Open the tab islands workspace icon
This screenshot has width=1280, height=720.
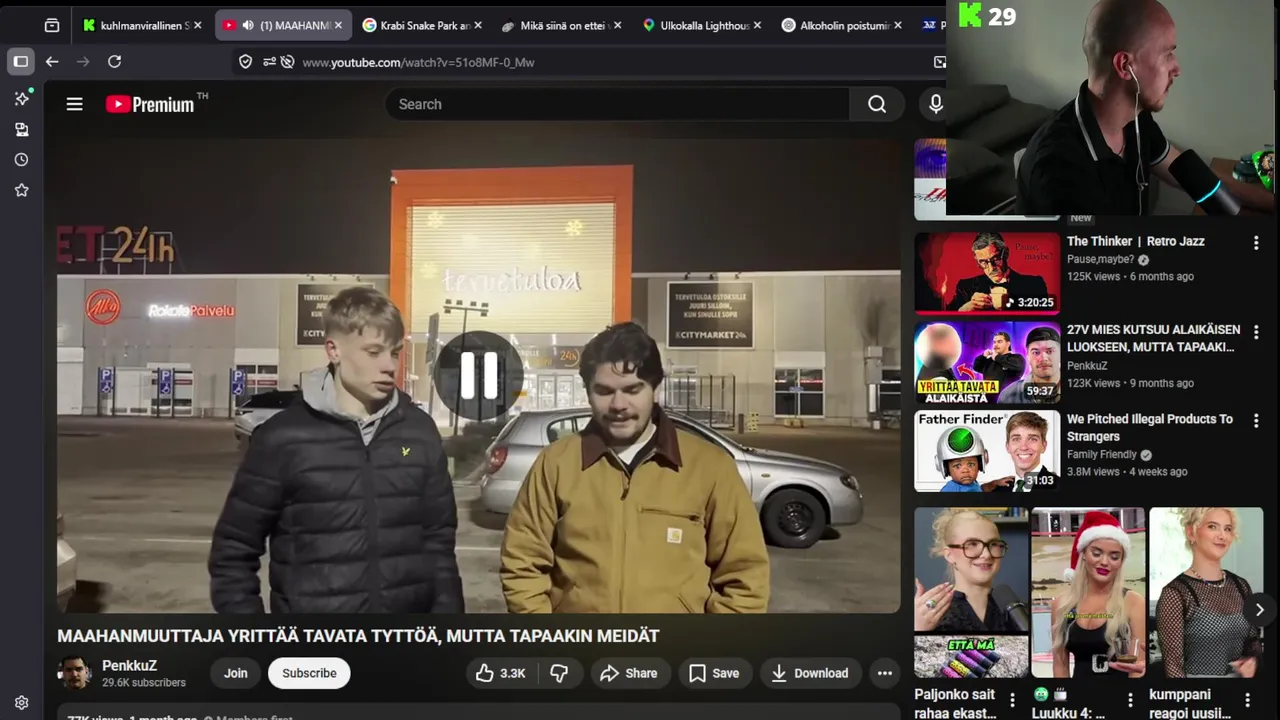(x=52, y=25)
